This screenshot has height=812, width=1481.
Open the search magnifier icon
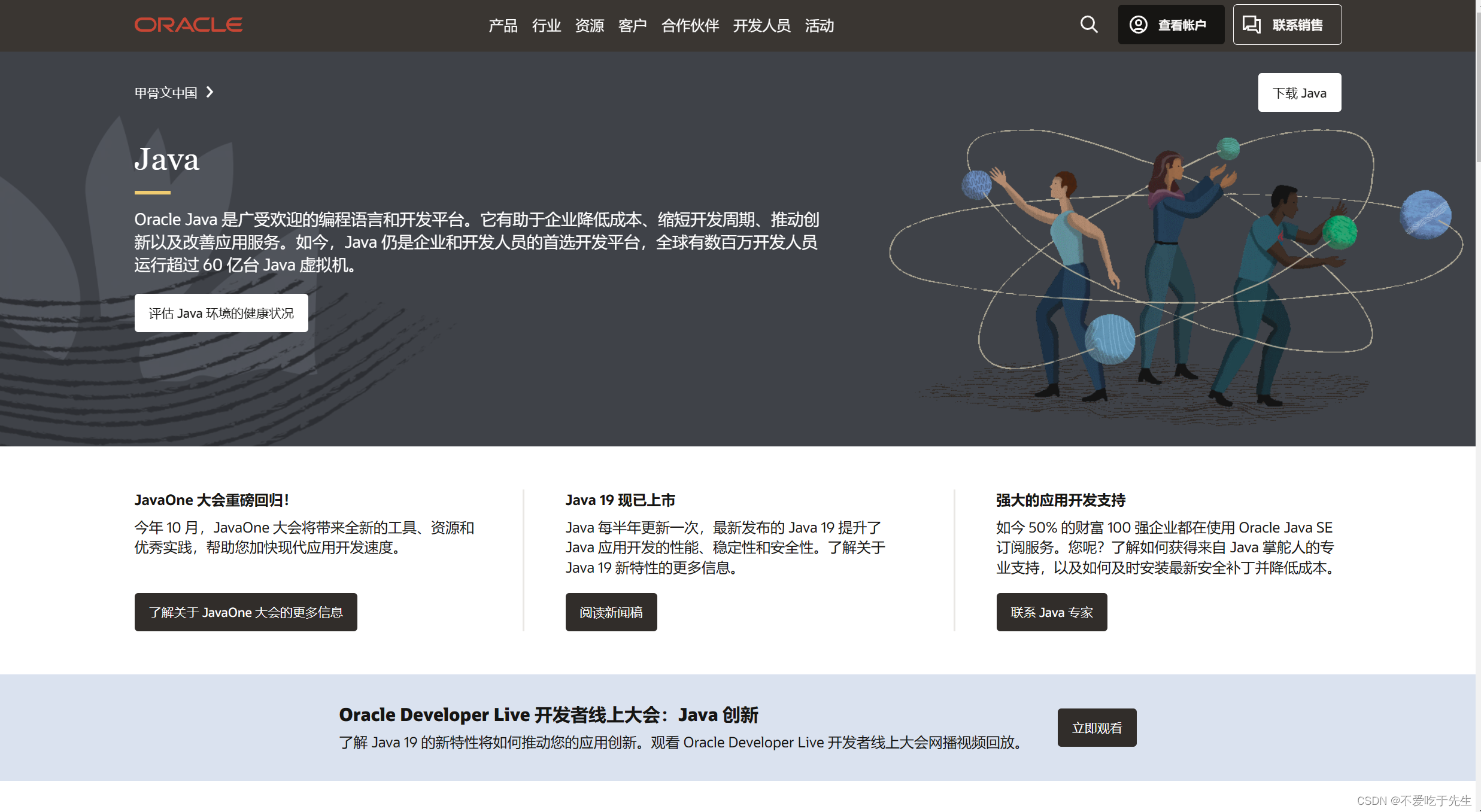(x=1088, y=25)
